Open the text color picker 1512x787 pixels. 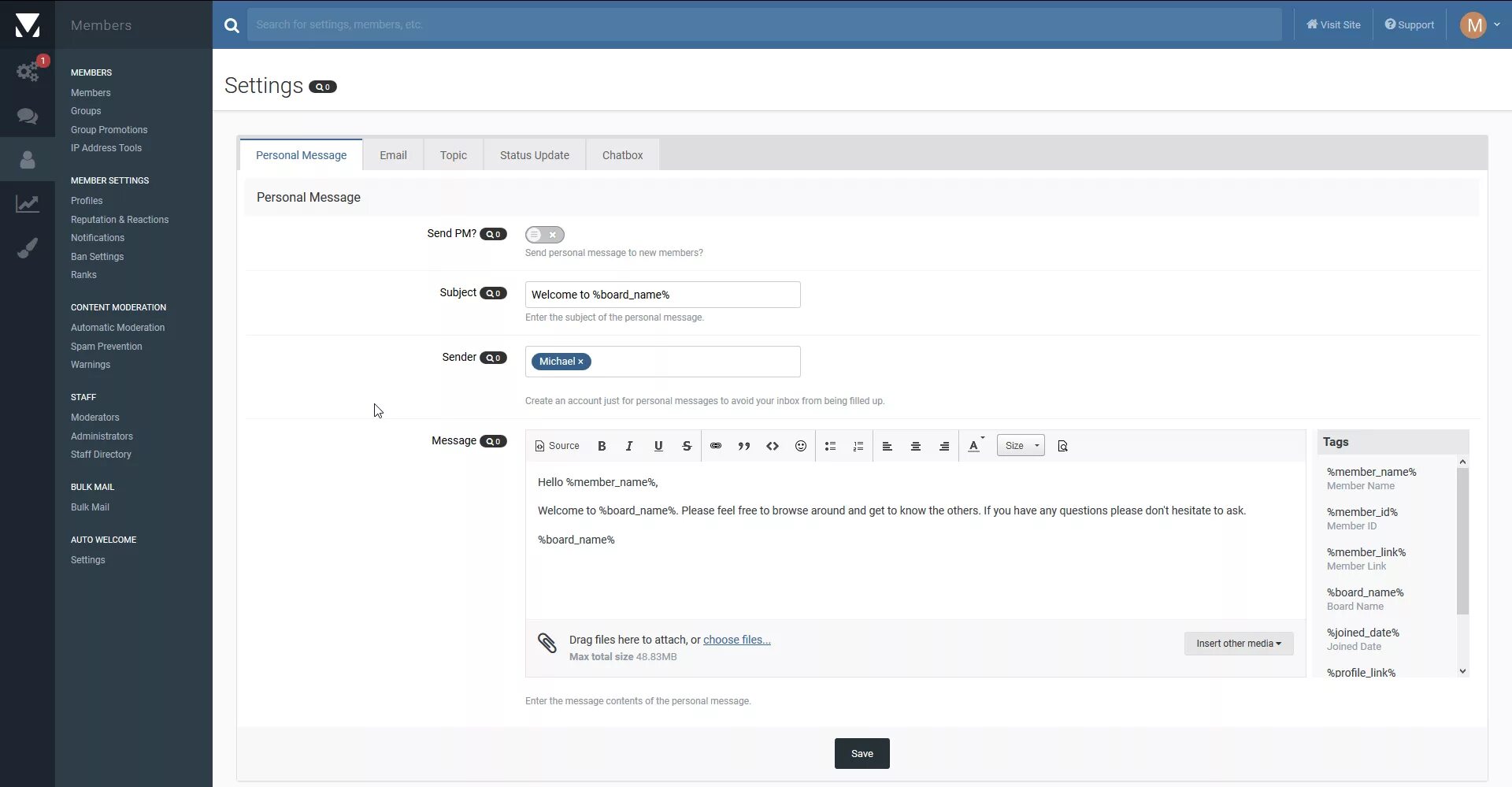(x=976, y=446)
